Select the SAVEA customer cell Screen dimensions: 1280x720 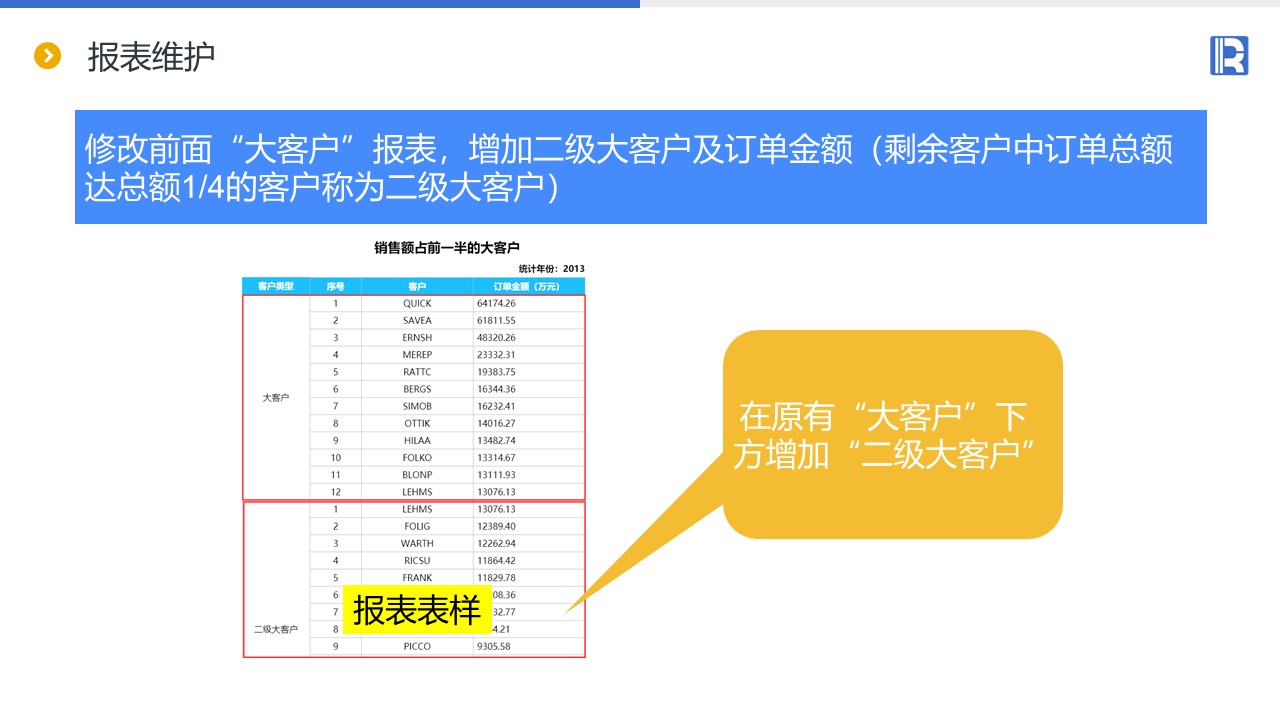(x=417, y=320)
